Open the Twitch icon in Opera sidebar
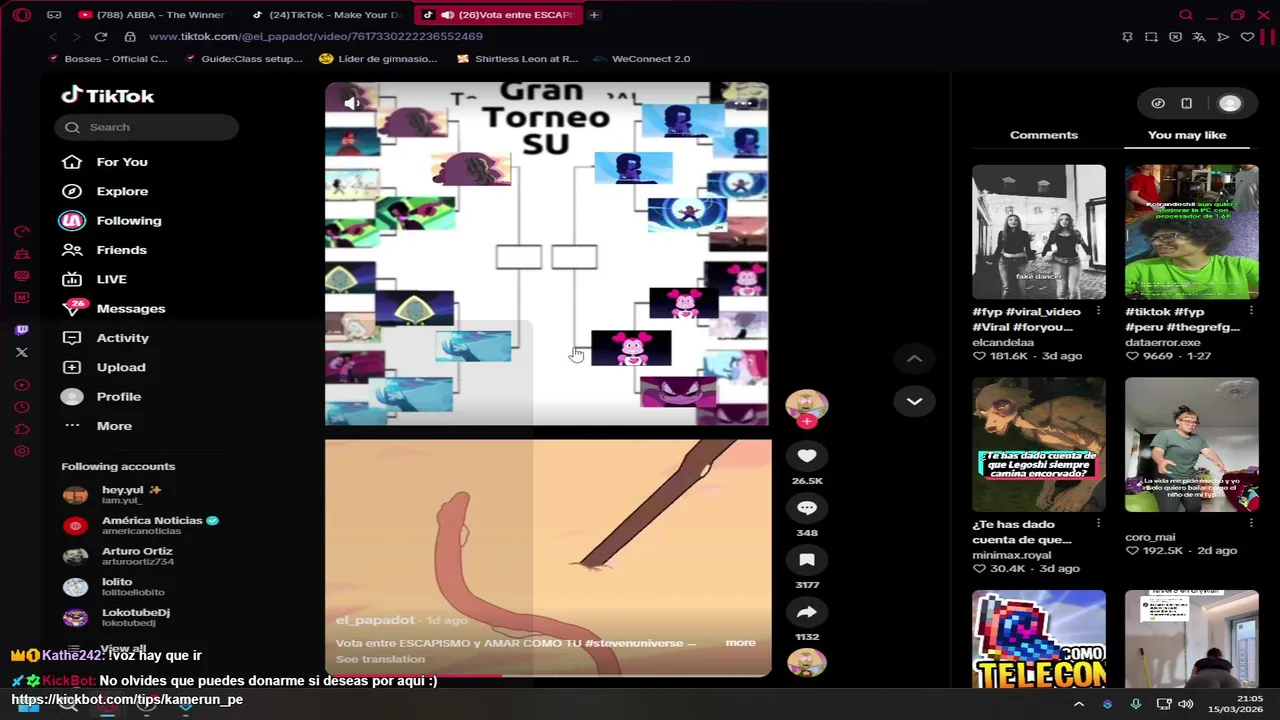This screenshot has width=1280, height=720. tap(22, 330)
